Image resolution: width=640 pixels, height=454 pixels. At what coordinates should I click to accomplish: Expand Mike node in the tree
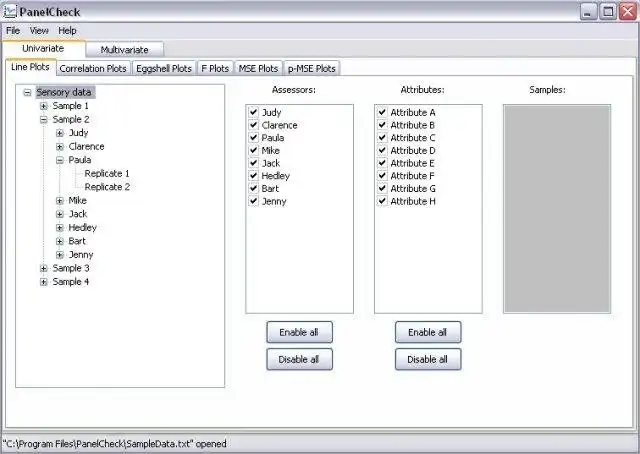tap(60, 200)
